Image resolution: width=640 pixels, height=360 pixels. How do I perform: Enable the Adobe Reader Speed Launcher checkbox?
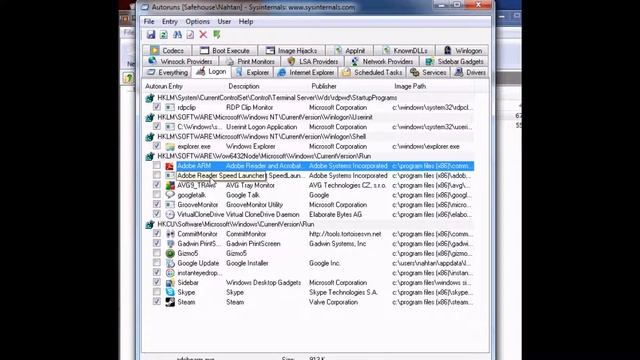(x=157, y=176)
